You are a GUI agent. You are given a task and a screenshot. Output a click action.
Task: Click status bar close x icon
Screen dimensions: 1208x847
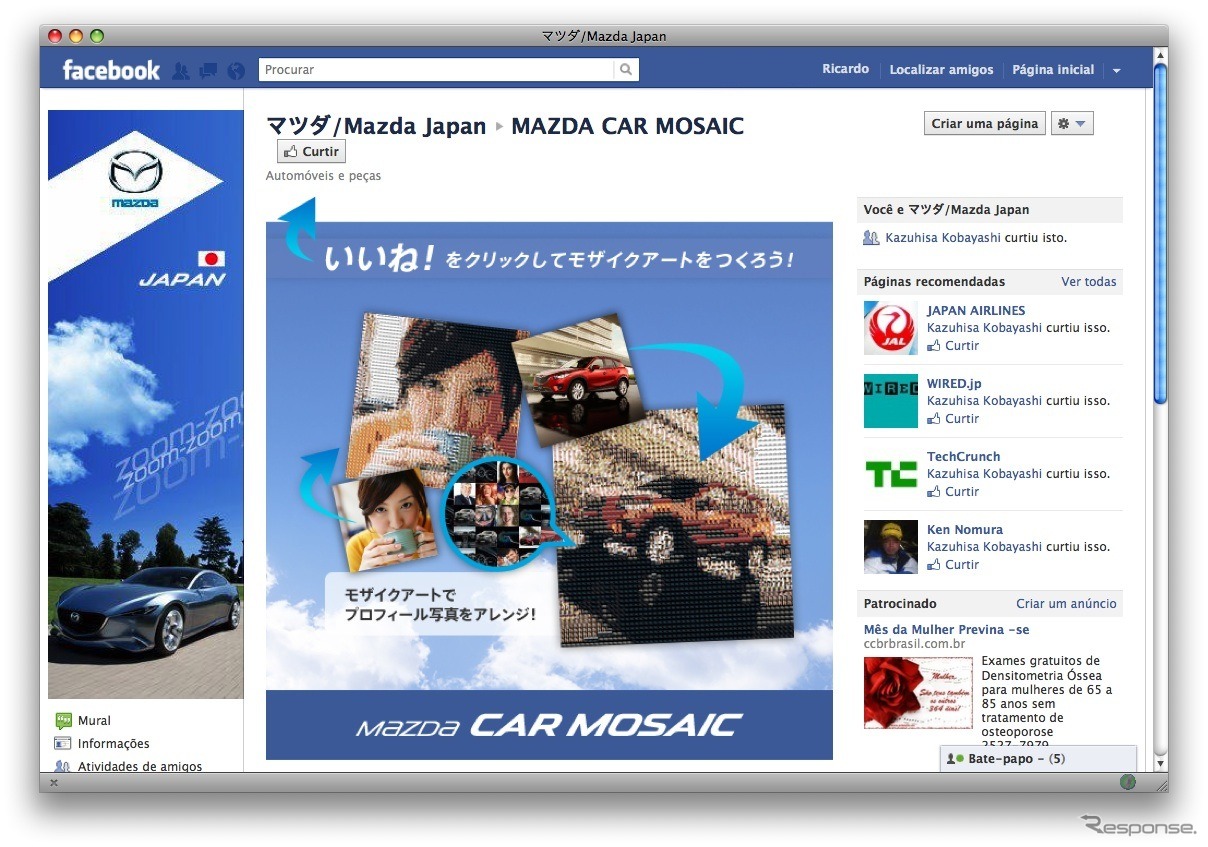(53, 783)
